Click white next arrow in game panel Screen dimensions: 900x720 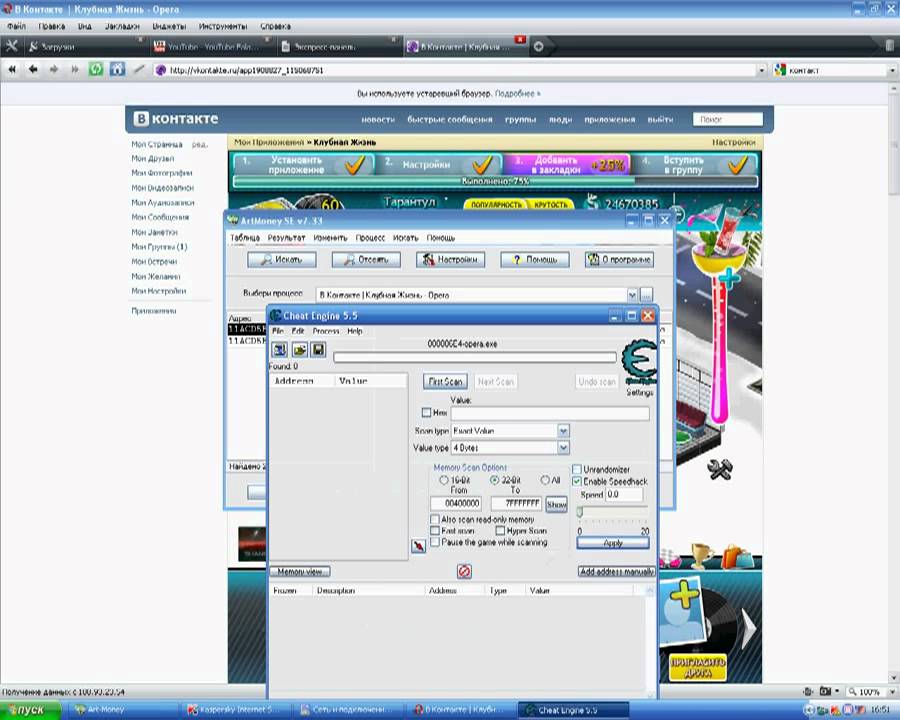pyautogui.click(x=748, y=629)
